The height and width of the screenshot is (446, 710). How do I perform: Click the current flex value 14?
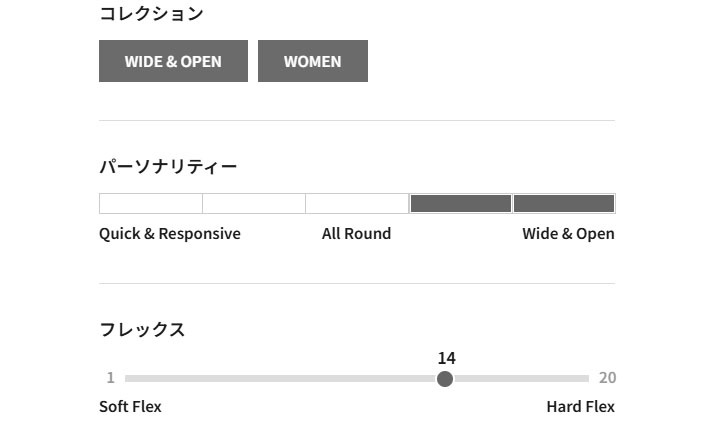click(x=446, y=358)
